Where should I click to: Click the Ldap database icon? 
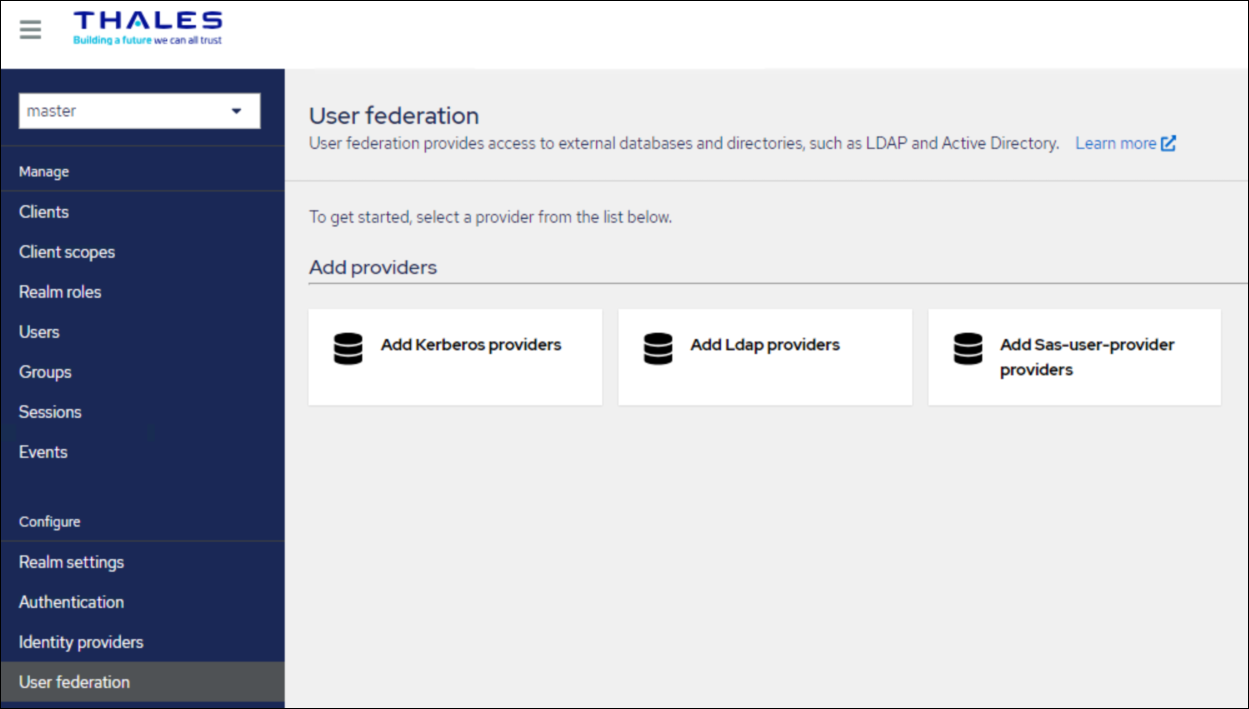tap(658, 348)
